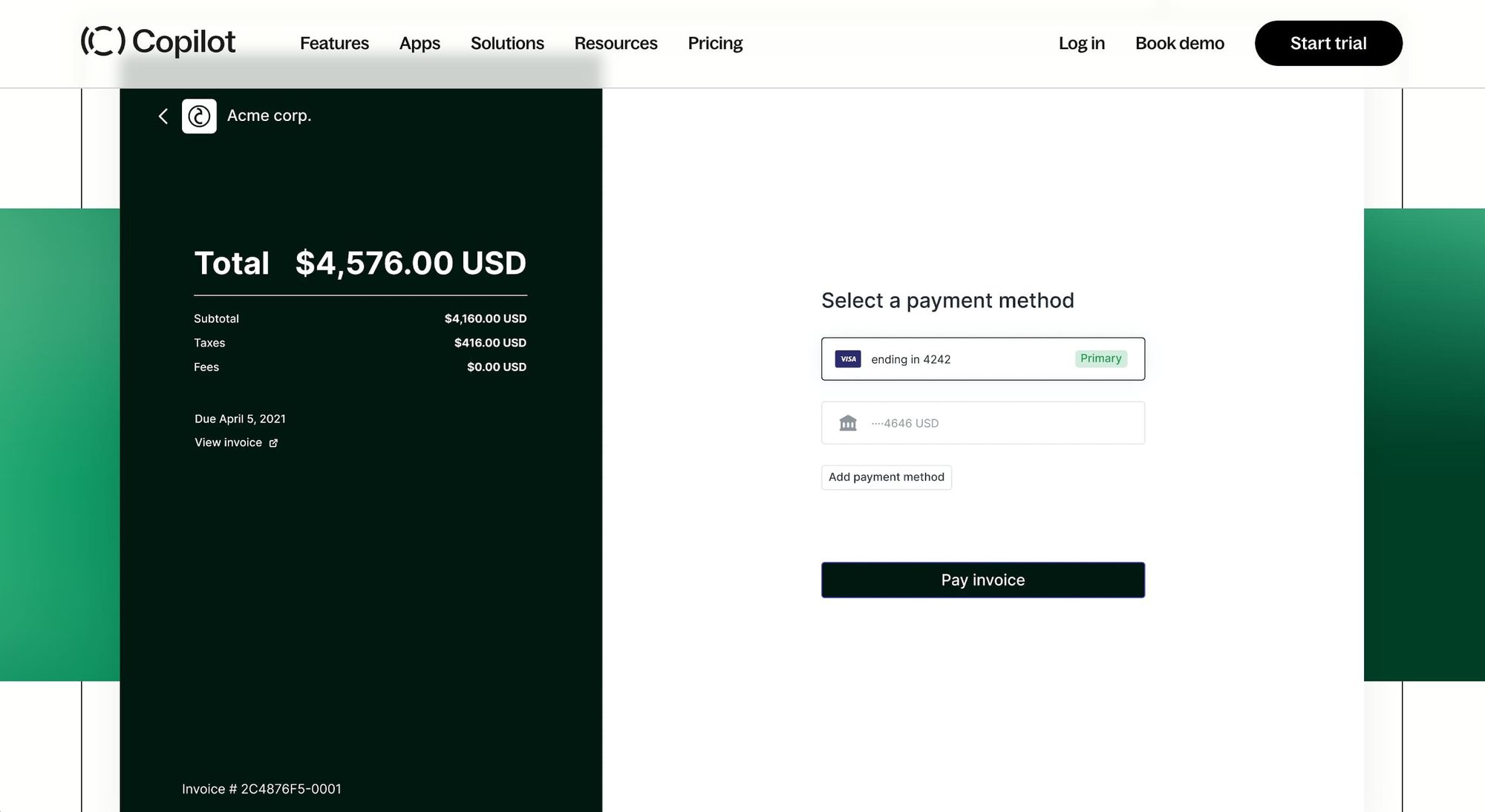Click the Acme corp. logo icon
The image size is (1485, 812).
click(199, 117)
